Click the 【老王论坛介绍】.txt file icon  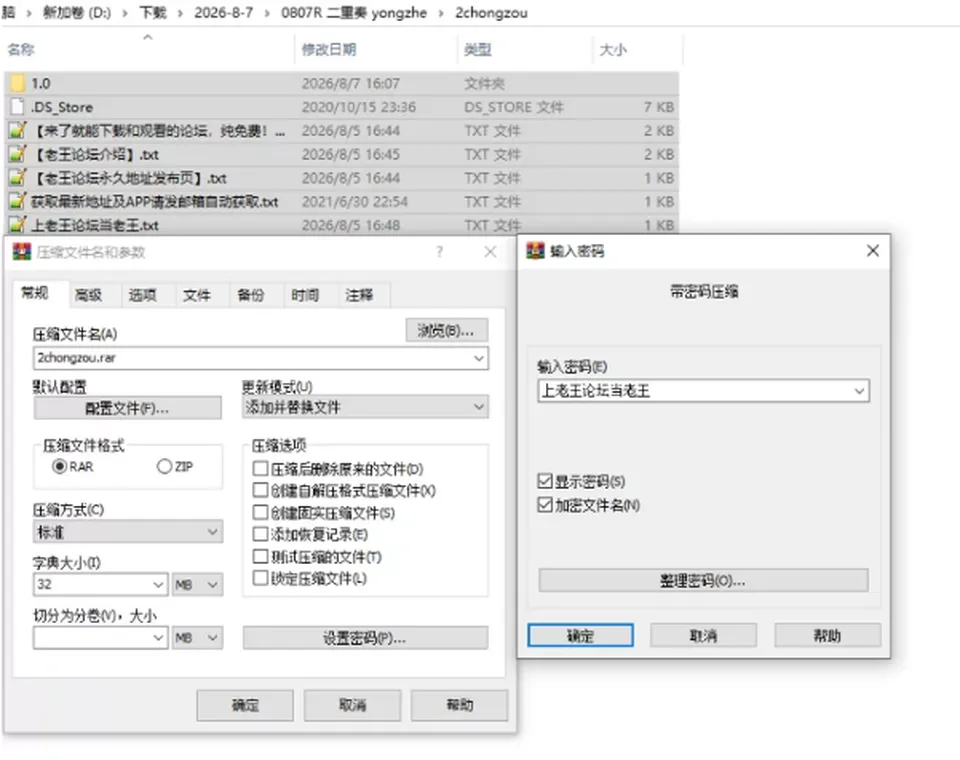[x=18, y=154]
